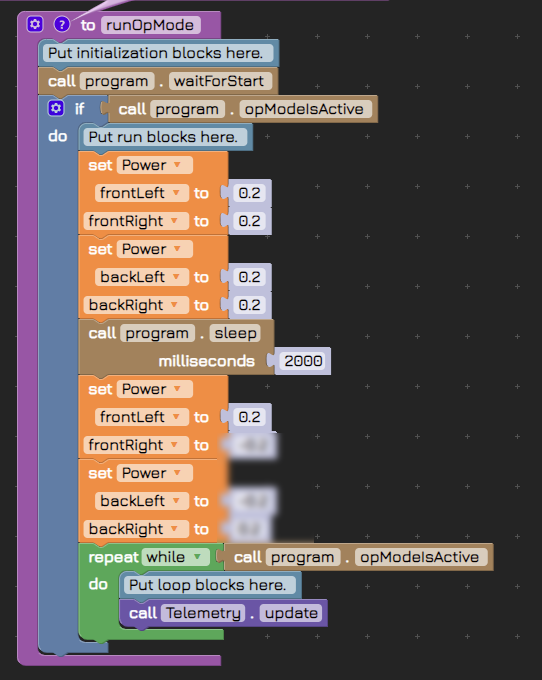Click the 'Put loop blocks here.' comment

point(209,585)
